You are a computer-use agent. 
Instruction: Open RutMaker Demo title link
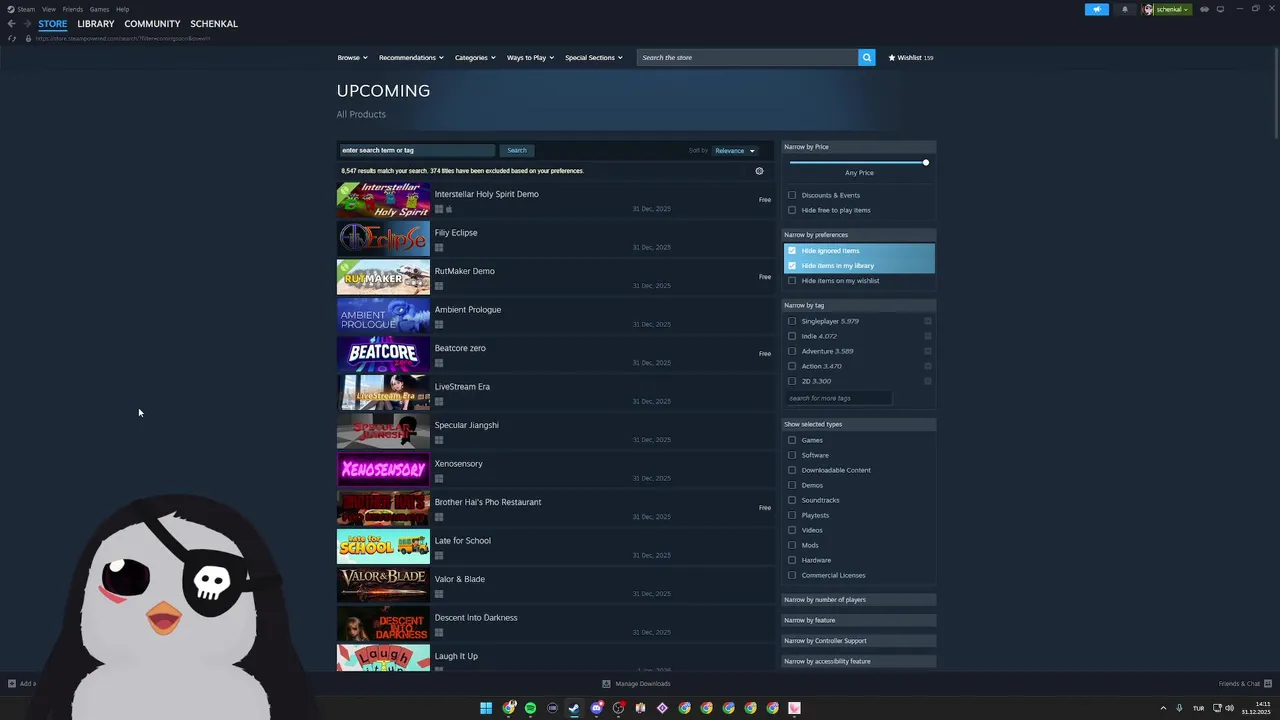tap(464, 271)
